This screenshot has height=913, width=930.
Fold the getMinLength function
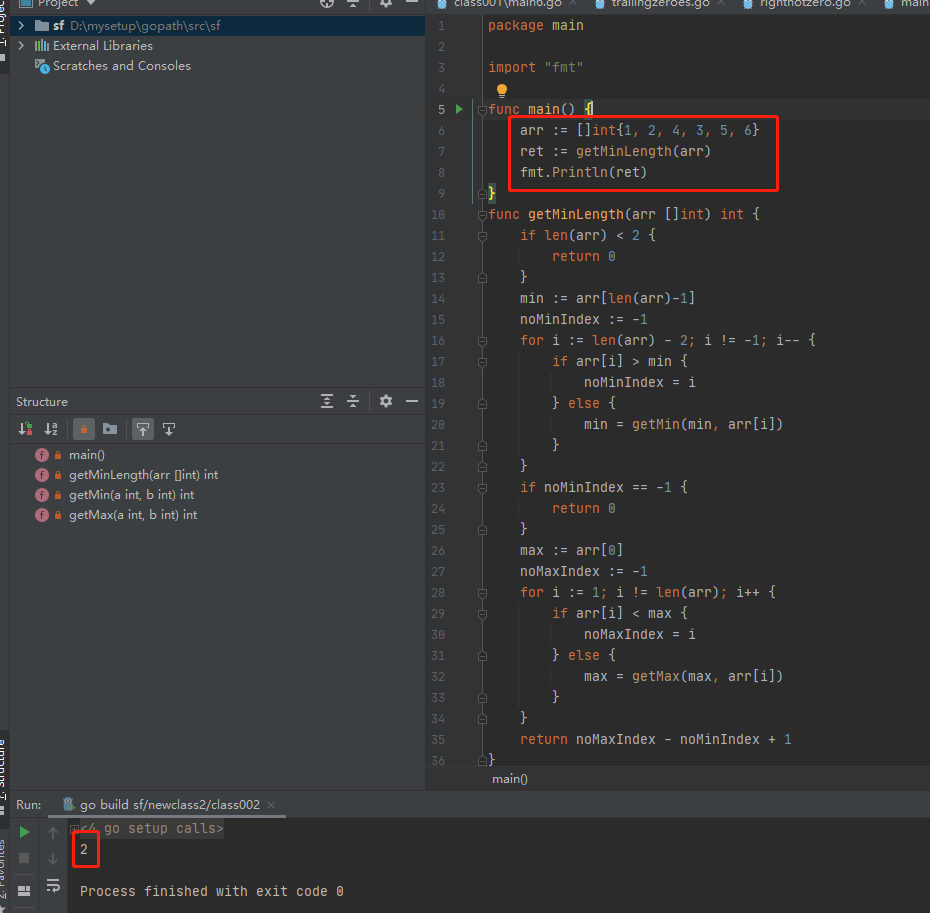point(482,214)
